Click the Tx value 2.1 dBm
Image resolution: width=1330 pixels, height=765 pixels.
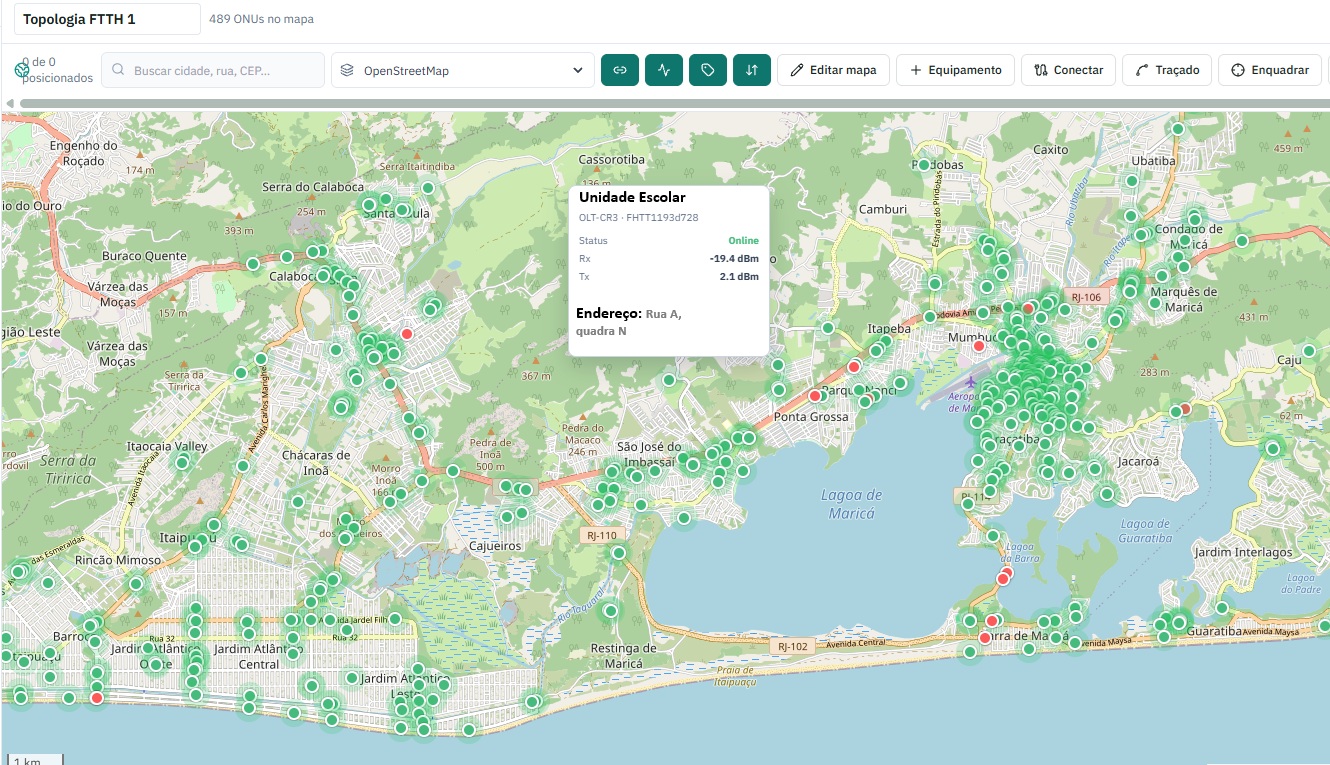click(739, 276)
